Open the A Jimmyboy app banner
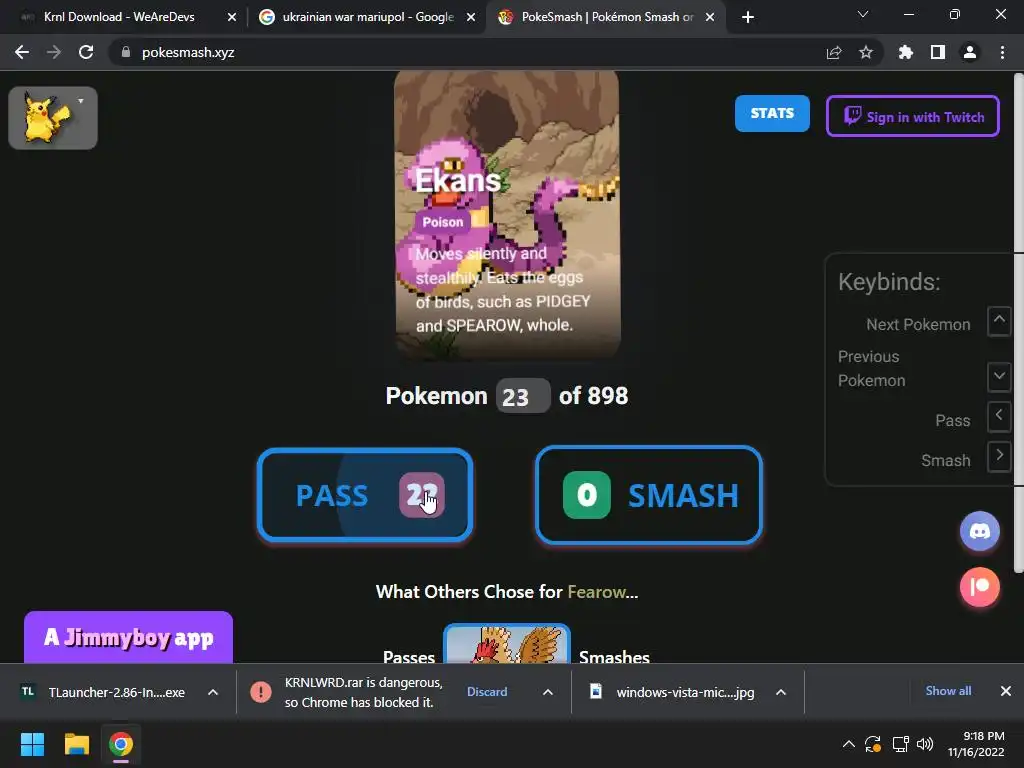Viewport: 1024px width, 768px height. click(x=129, y=637)
